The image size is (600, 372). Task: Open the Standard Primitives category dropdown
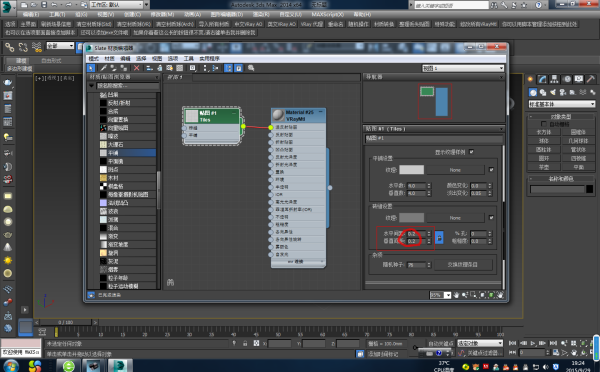562,104
